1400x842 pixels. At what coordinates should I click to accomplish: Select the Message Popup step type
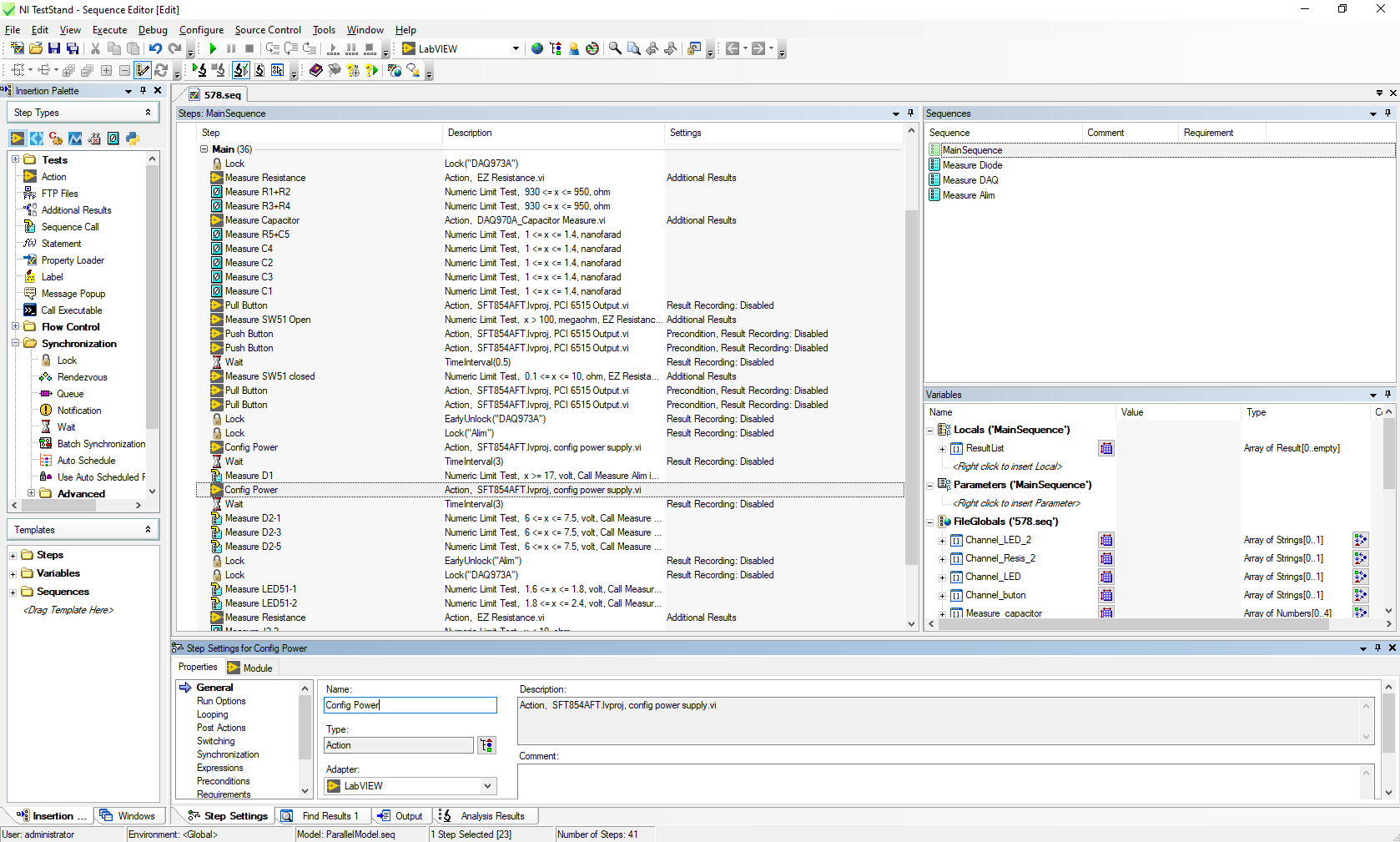coord(75,293)
